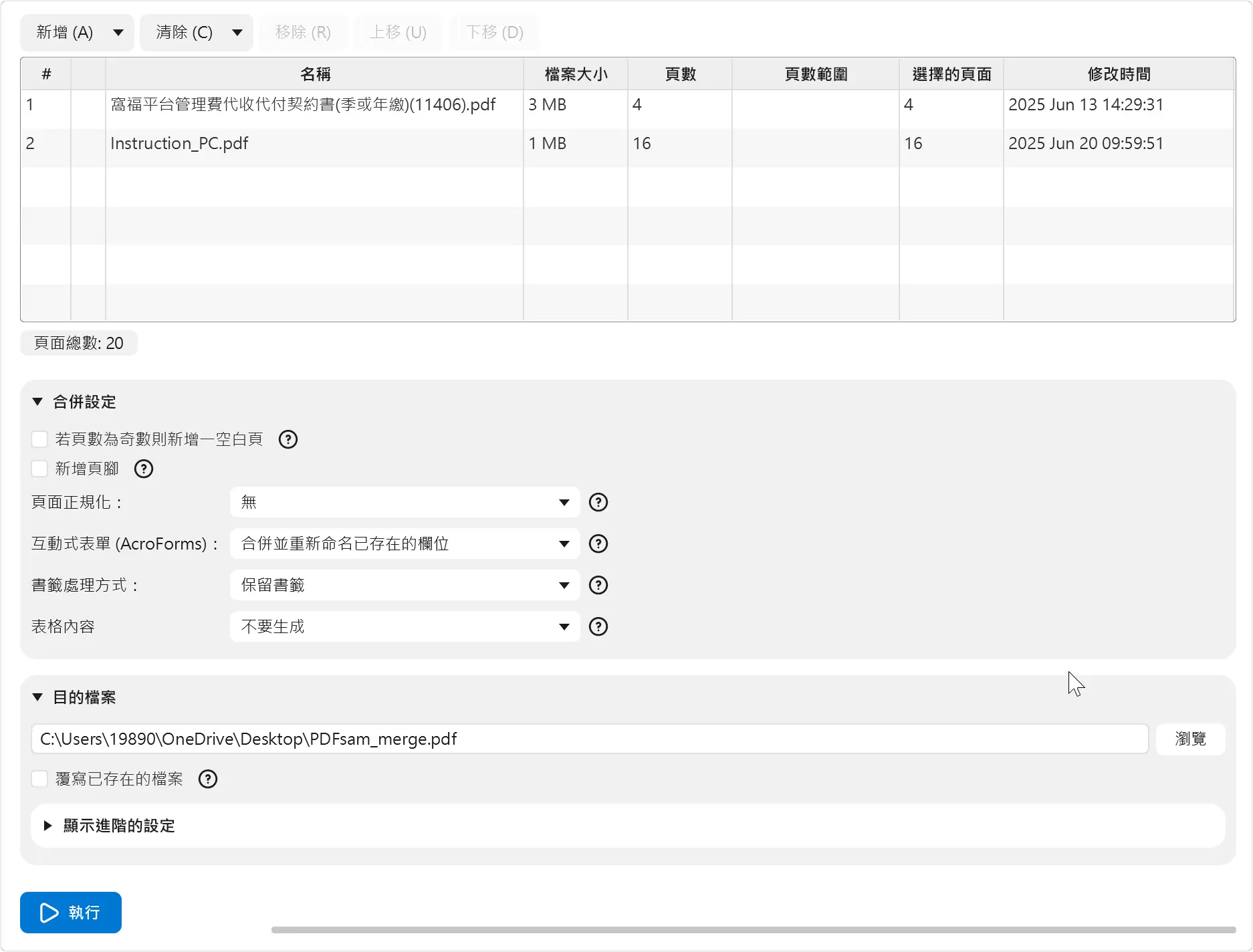Image resolution: width=1253 pixels, height=952 pixels.
Task: Sort by the 名稱 column header
Action: [314, 74]
